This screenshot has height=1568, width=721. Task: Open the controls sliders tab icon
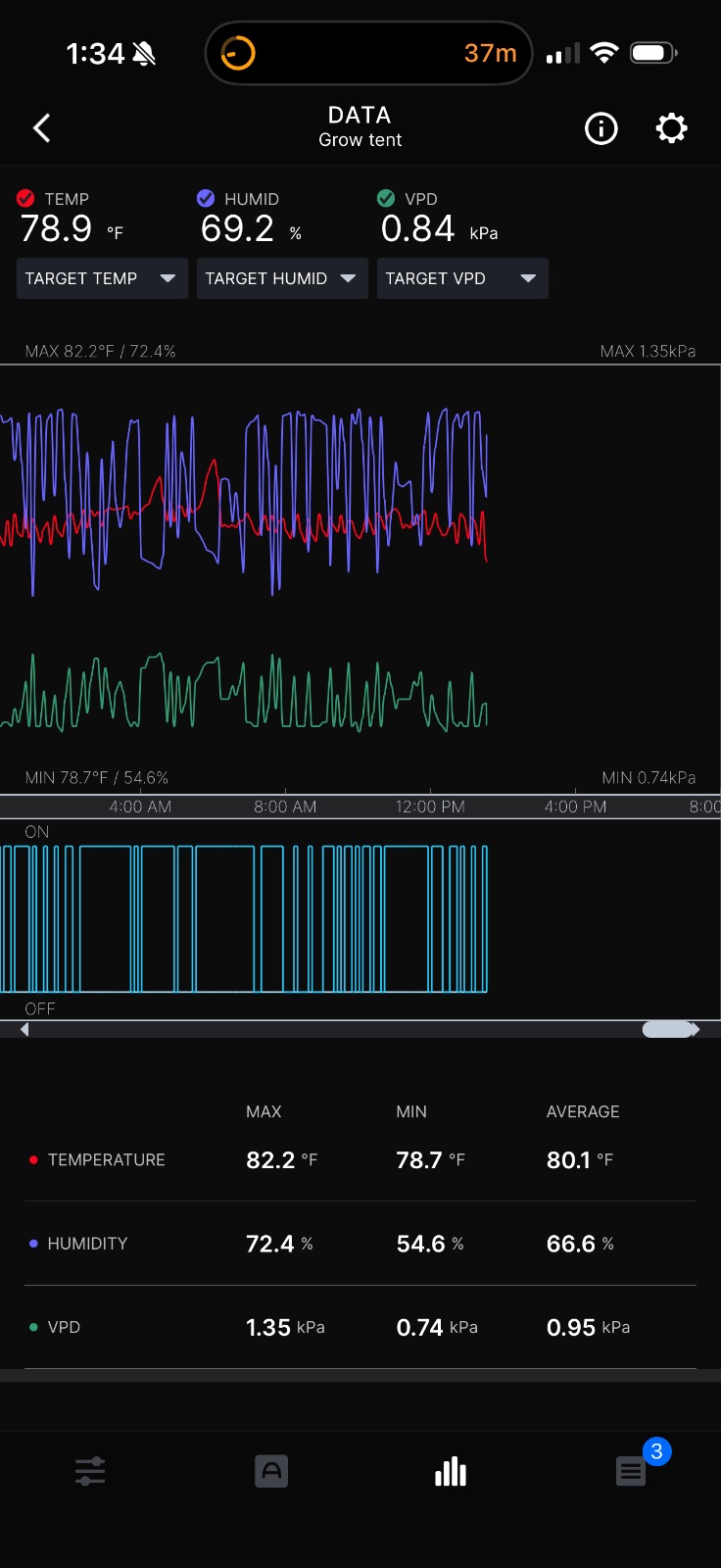coord(90,1471)
